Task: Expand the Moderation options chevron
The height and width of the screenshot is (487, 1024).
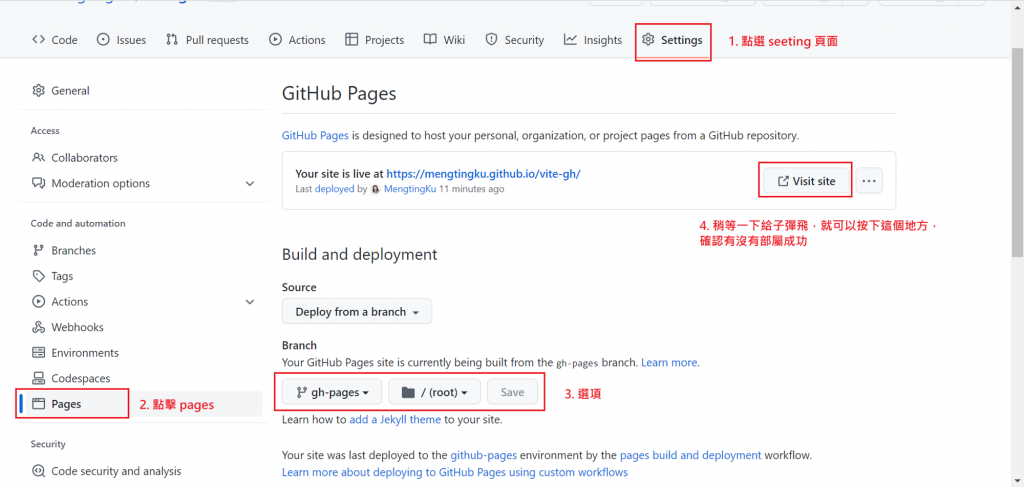Action: 249,183
